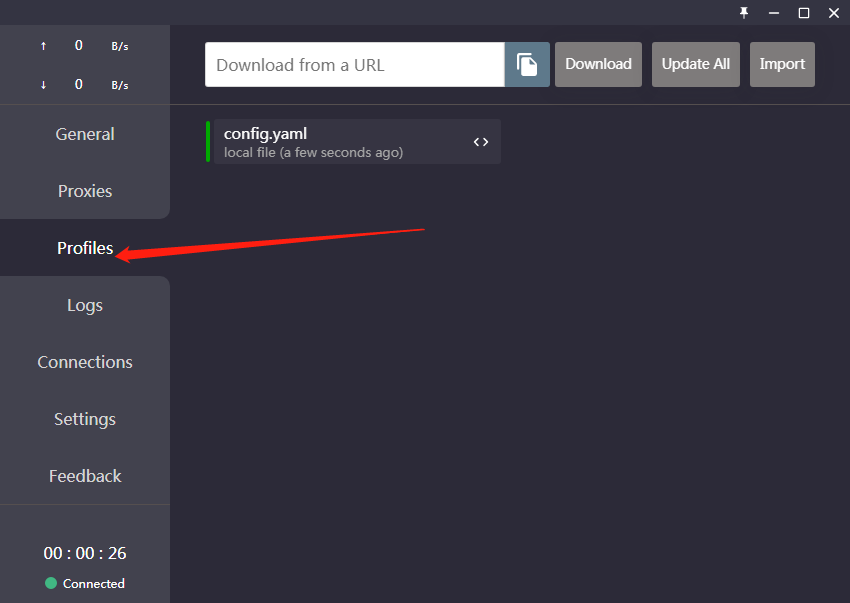Image resolution: width=850 pixels, height=603 pixels.
Task: Focus the Download from a URL field
Action: [x=354, y=65]
